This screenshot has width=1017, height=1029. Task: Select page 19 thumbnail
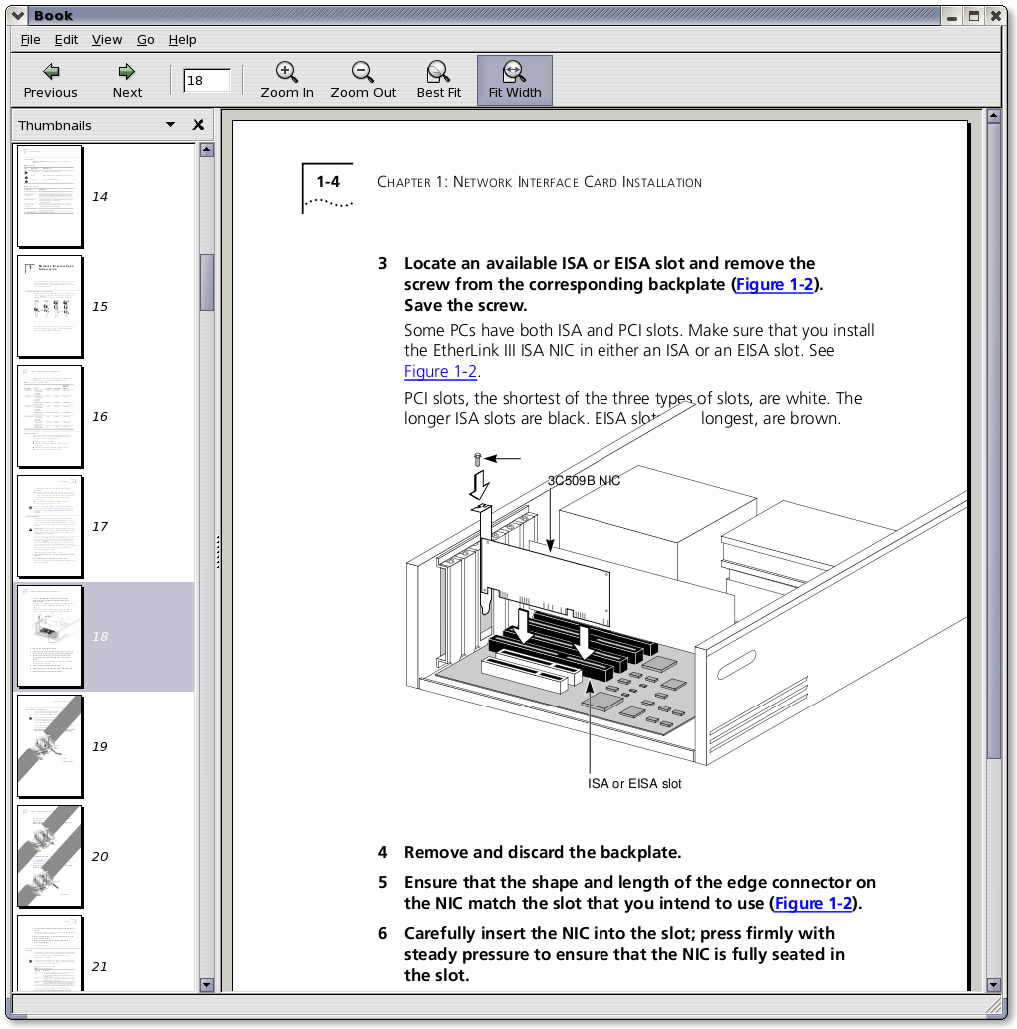pyautogui.click(x=50, y=747)
